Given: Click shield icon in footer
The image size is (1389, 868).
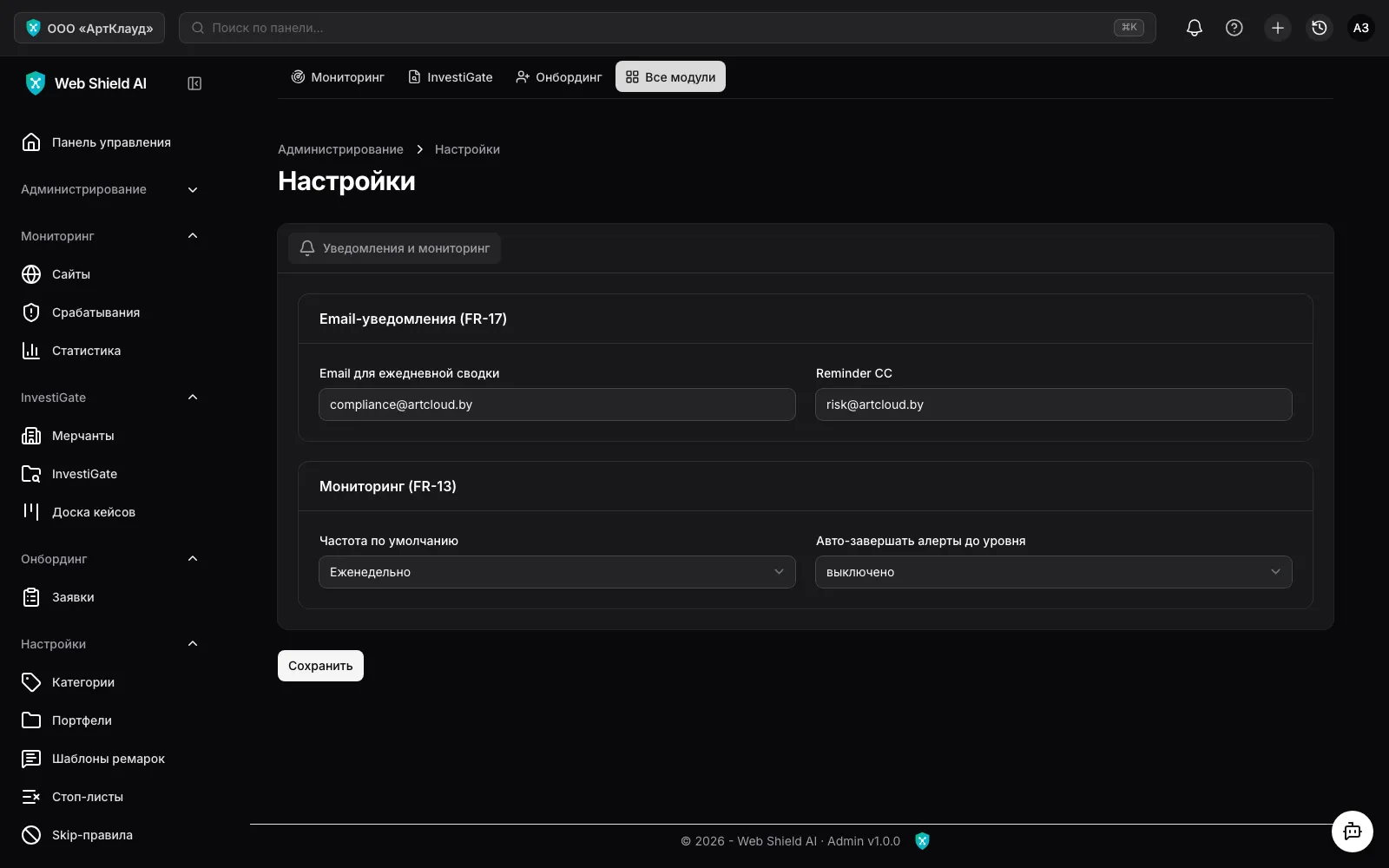Looking at the screenshot, I should coord(922,841).
